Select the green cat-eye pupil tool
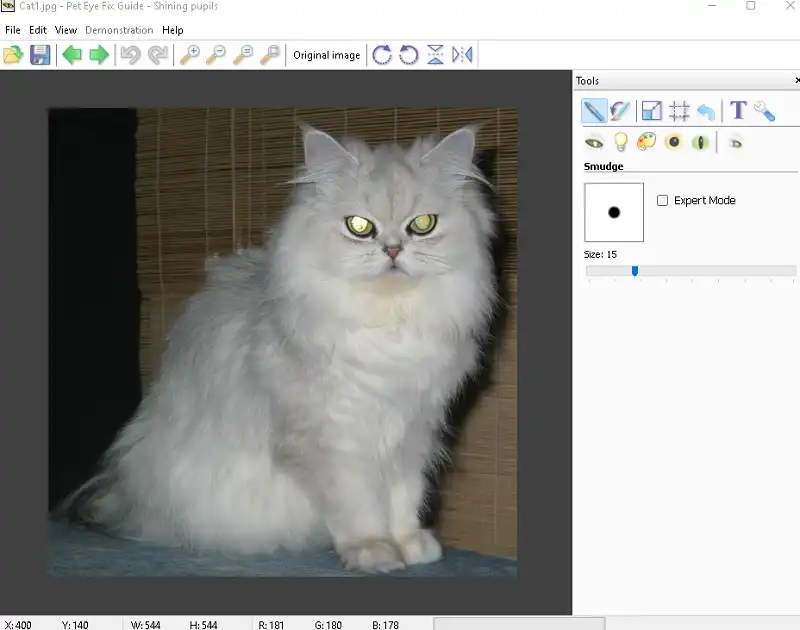 pyautogui.click(x=701, y=142)
